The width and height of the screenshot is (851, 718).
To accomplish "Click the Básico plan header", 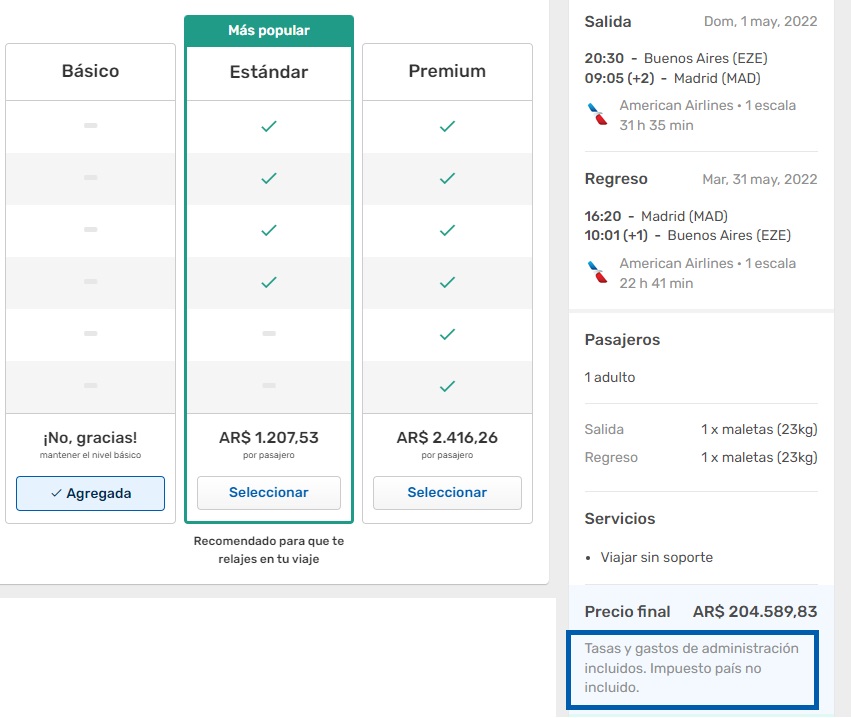I will point(90,71).
